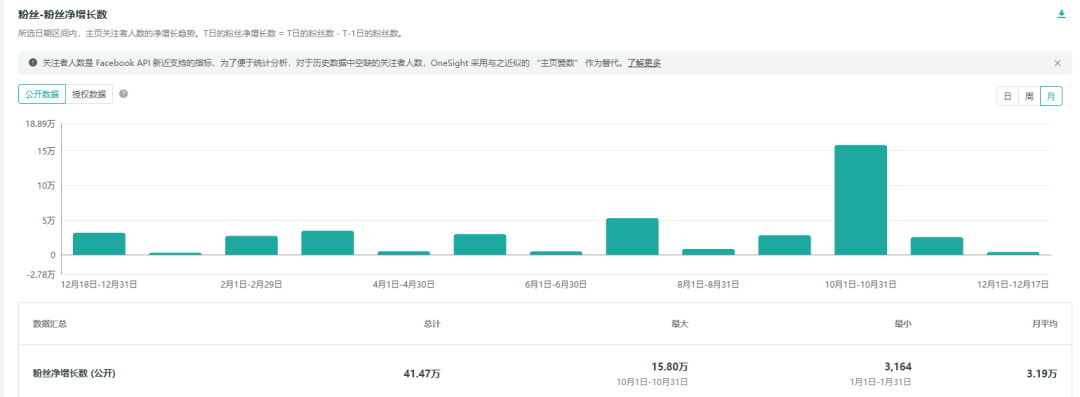Viewport: 1080px width, 397px height.
Task: Click the 8月1日-8月31日 x-axis label
Action: [x=708, y=284]
